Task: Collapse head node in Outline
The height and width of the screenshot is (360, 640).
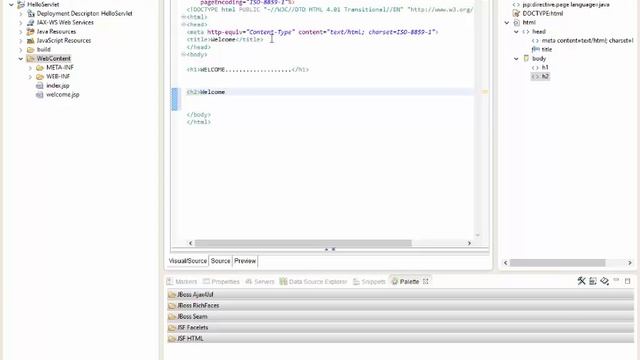Action: (516, 31)
